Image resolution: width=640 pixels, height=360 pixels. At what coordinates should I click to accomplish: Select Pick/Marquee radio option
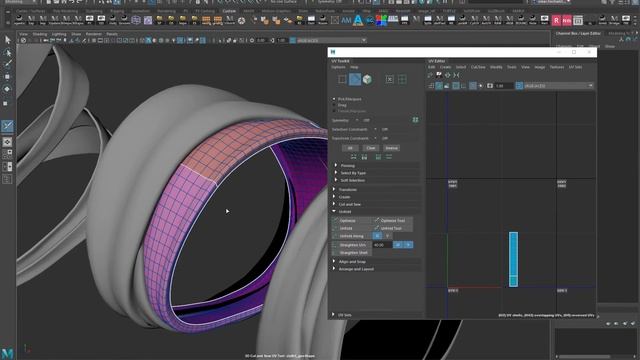334,99
